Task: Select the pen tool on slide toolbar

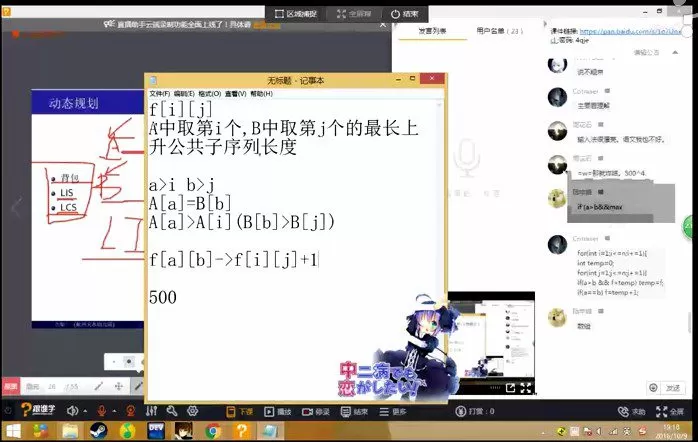Action: 99,386
